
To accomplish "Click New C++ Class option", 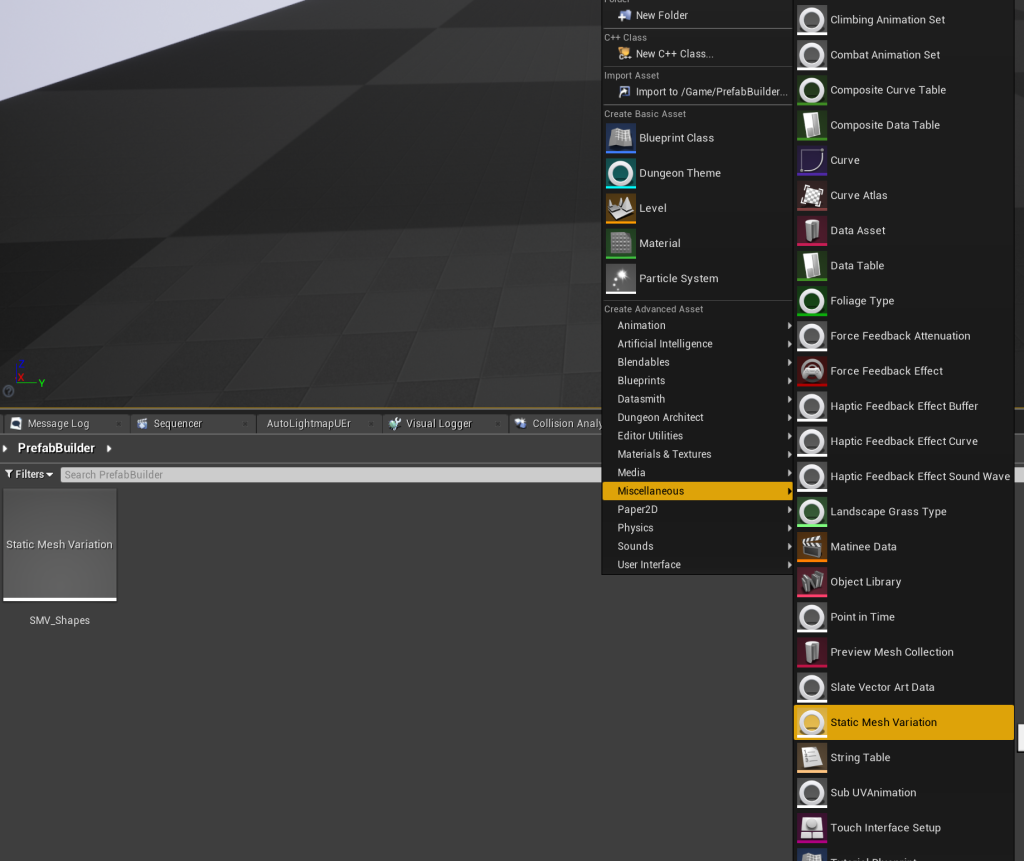I will [674, 54].
